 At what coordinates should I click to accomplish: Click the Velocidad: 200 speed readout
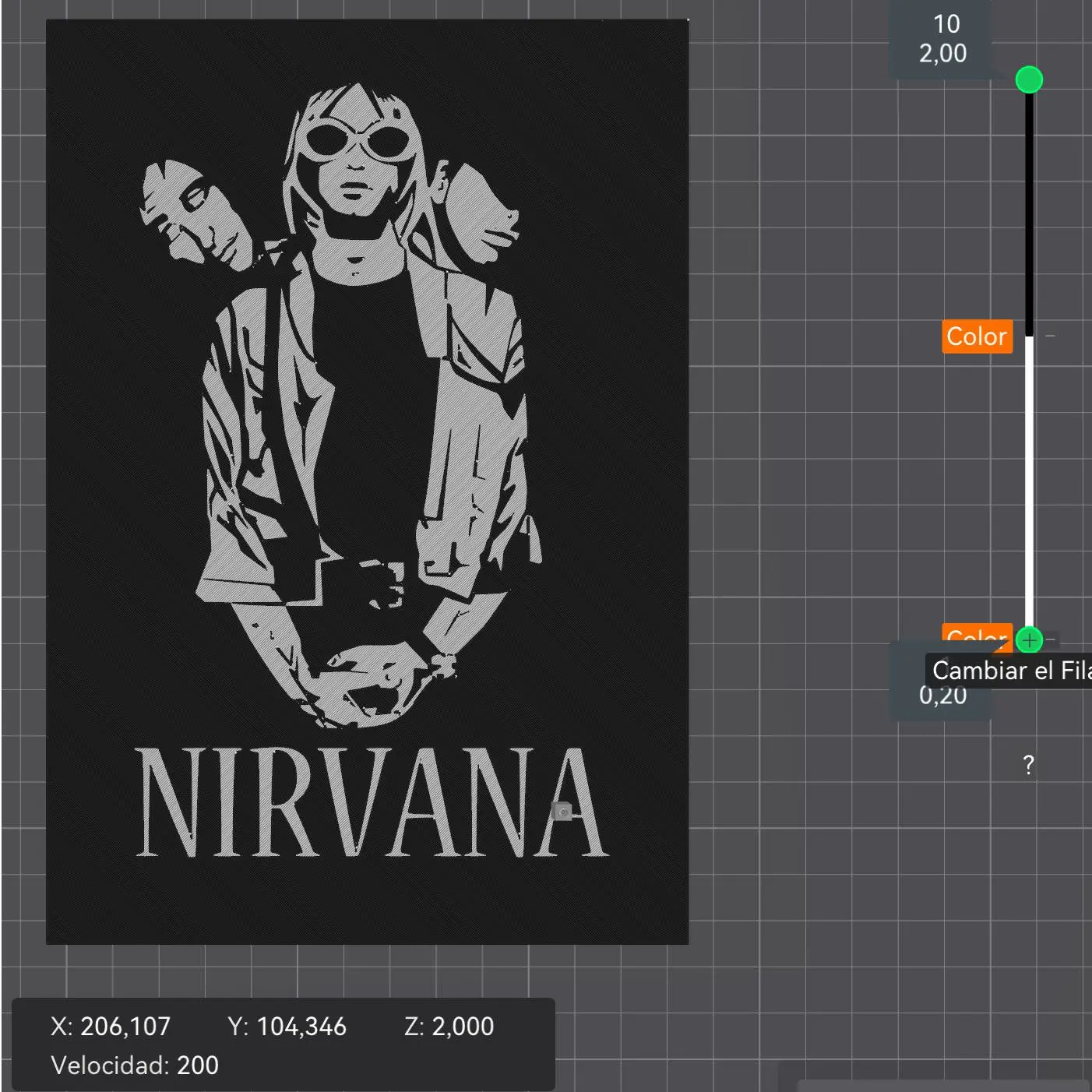pyautogui.click(x=135, y=1065)
